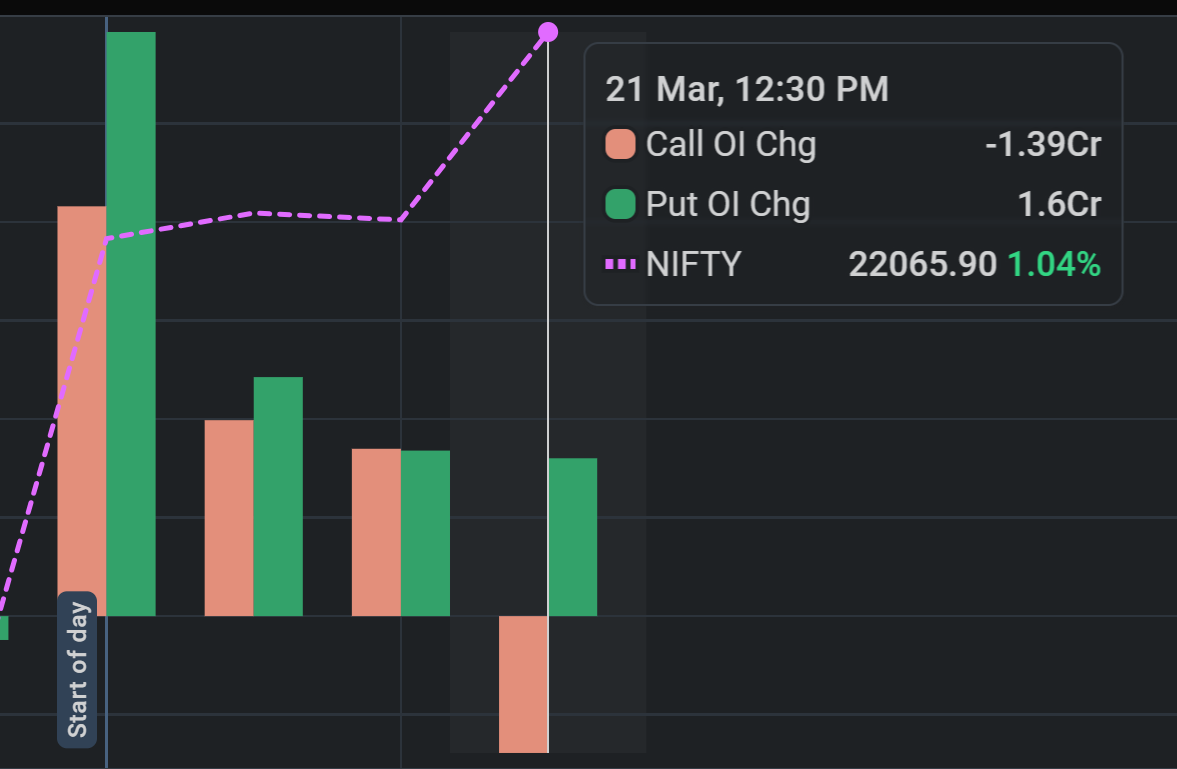Click the salmon Call OI Chg legend swatch
The width and height of the screenshot is (1177, 769).
(x=621, y=144)
